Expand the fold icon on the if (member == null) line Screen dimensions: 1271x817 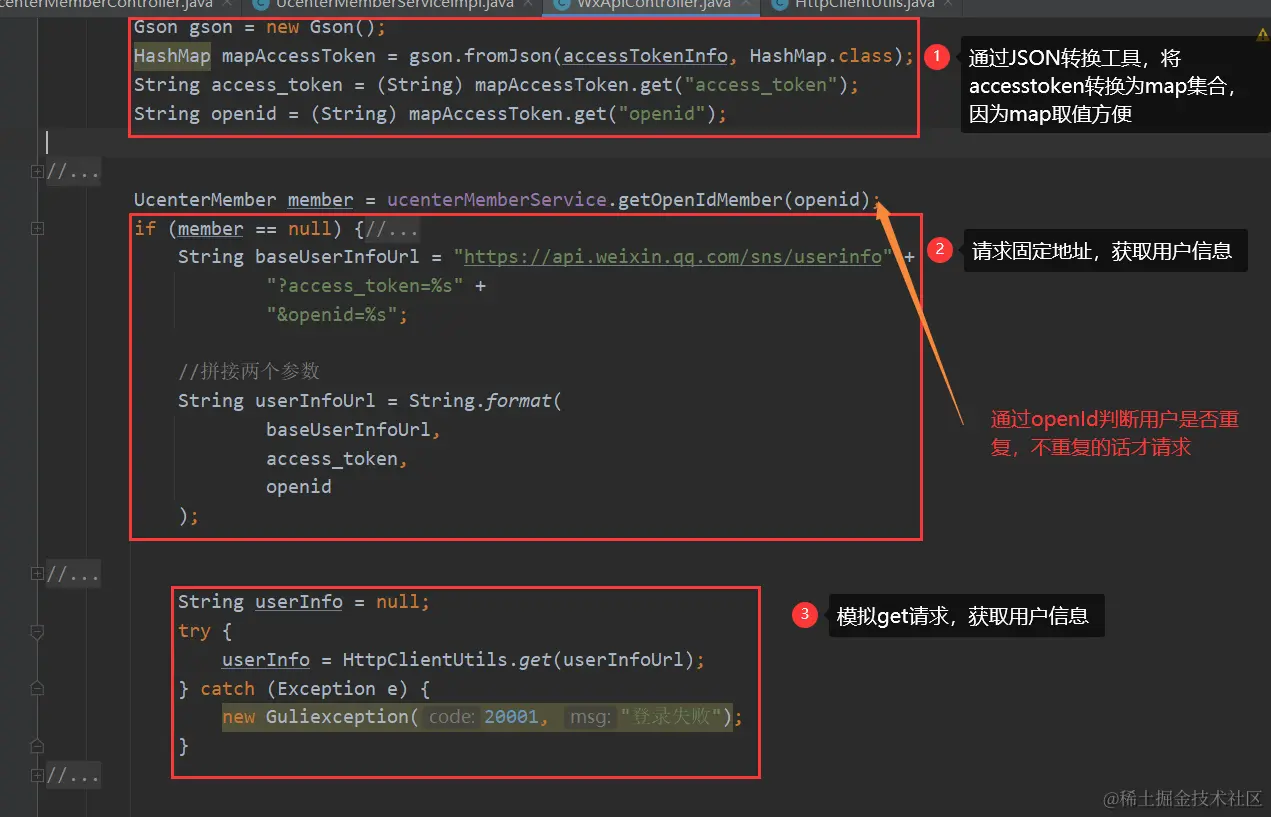tap(37, 229)
